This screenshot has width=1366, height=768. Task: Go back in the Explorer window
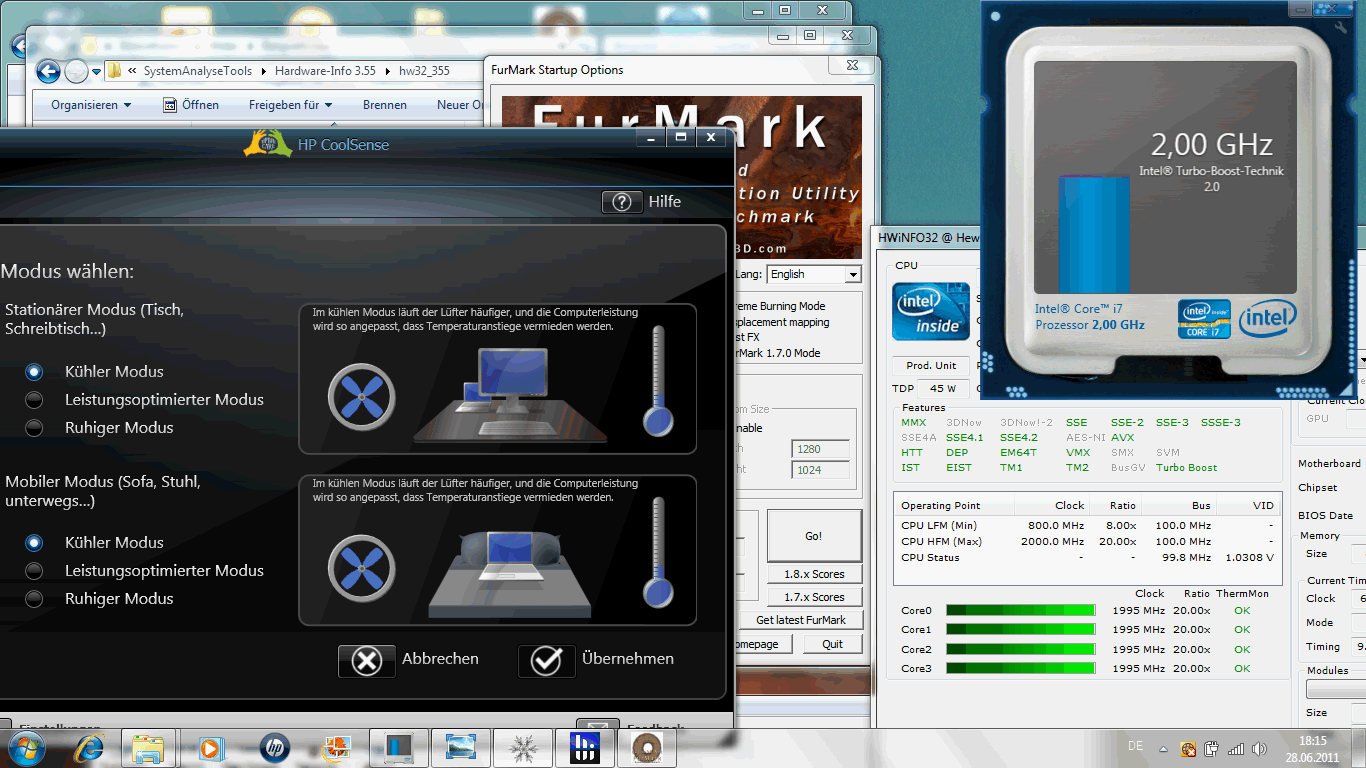click(47, 71)
